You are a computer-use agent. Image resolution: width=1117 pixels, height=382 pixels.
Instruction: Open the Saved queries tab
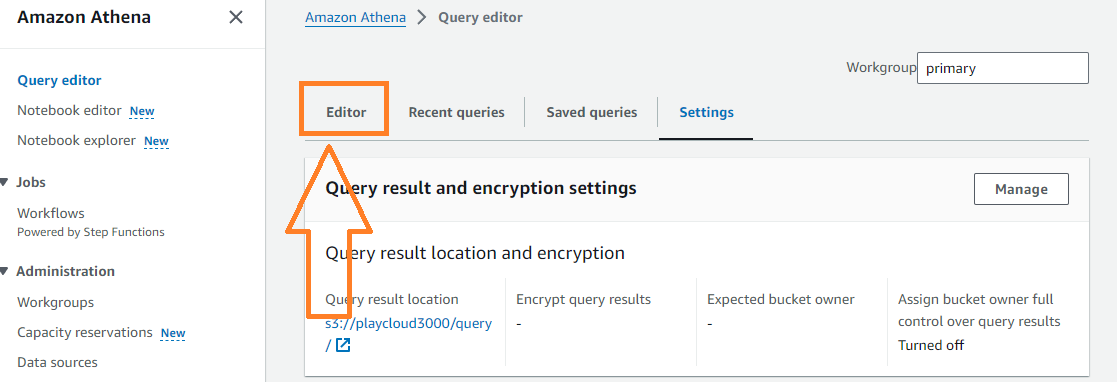tap(591, 112)
